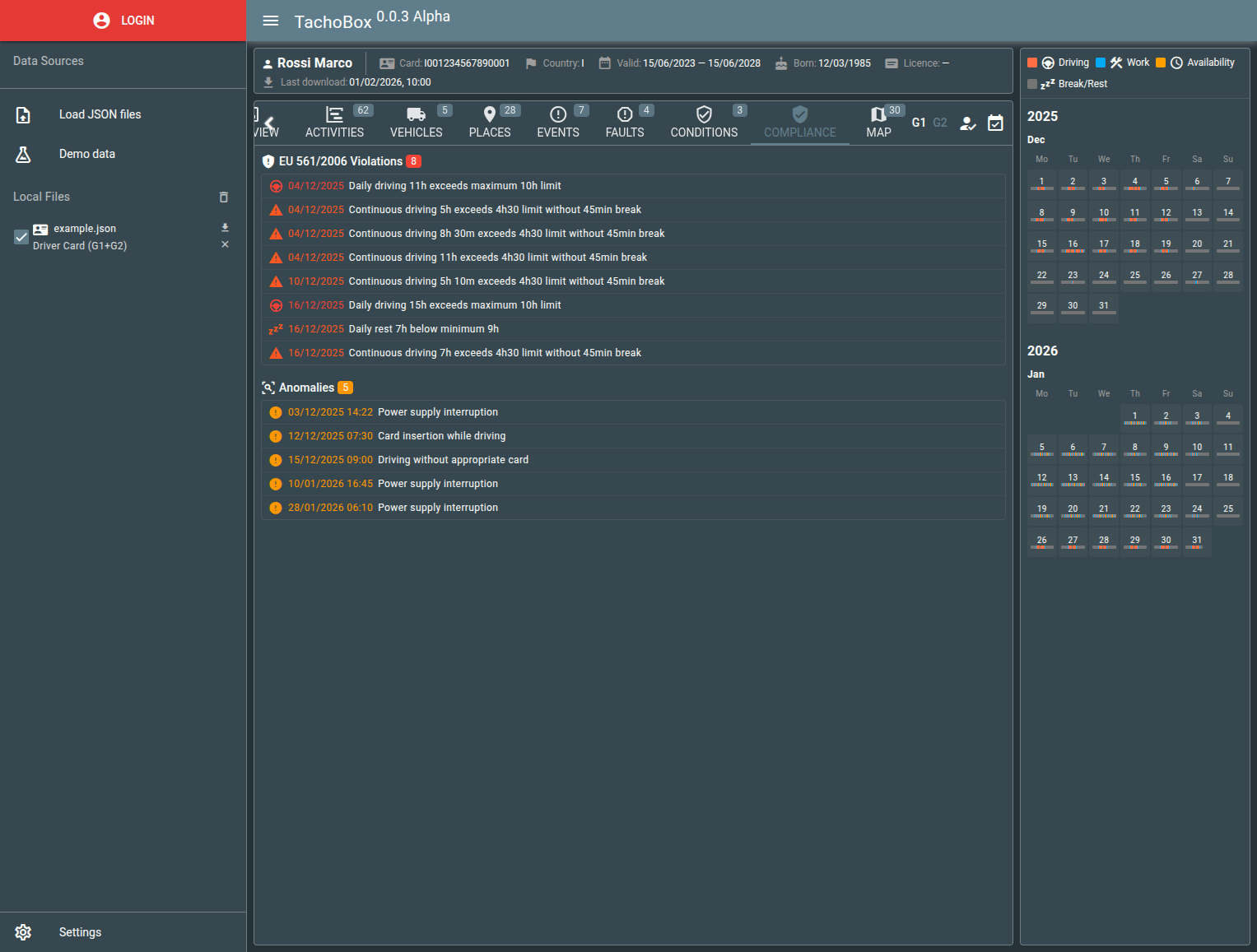Click the Load JSON files upload icon
The height and width of the screenshot is (952, 1257).
[x=23, y=115]
